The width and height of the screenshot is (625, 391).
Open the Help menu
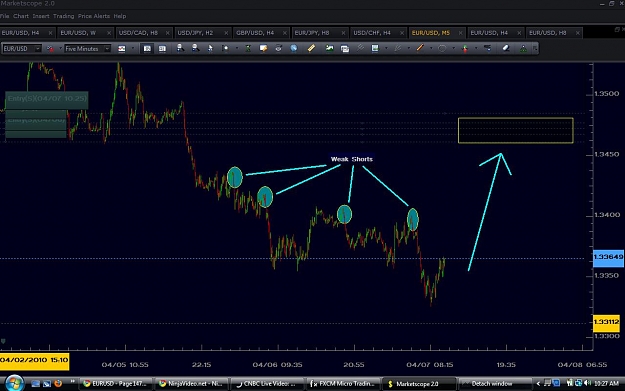pyautogui.click(x=120, y=16)
